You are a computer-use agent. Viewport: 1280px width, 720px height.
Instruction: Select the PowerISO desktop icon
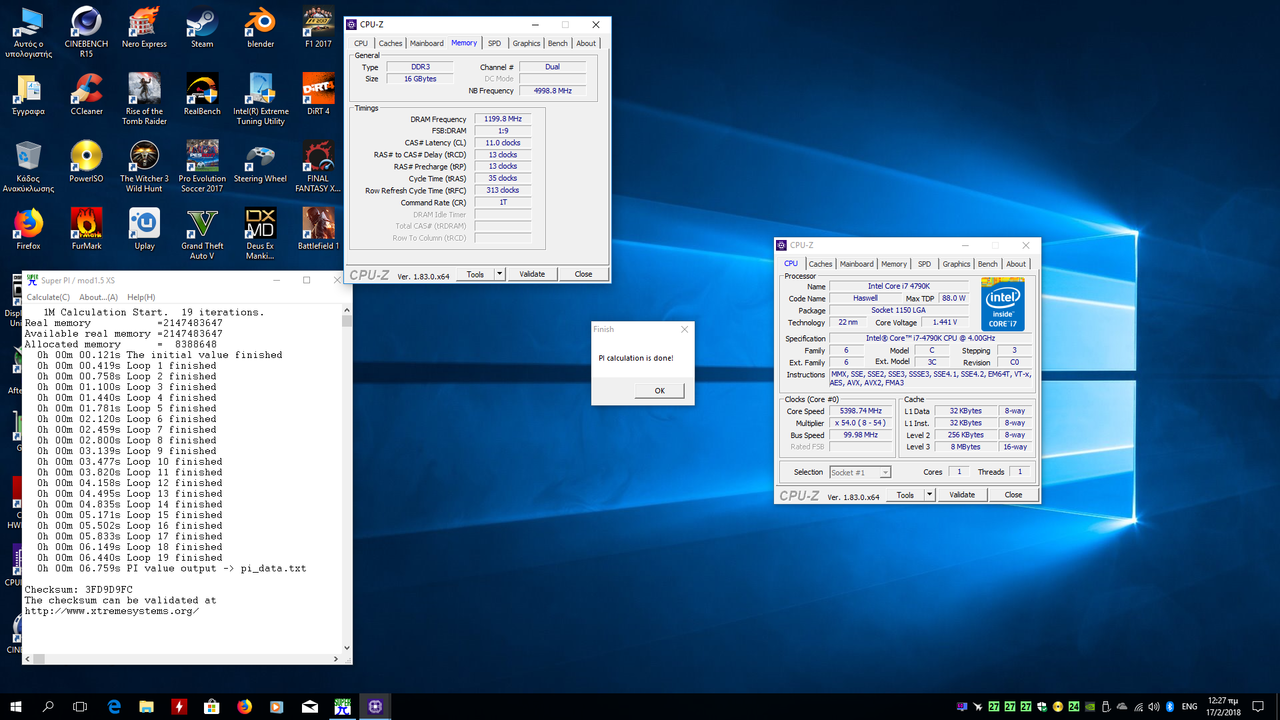point(86,162)
